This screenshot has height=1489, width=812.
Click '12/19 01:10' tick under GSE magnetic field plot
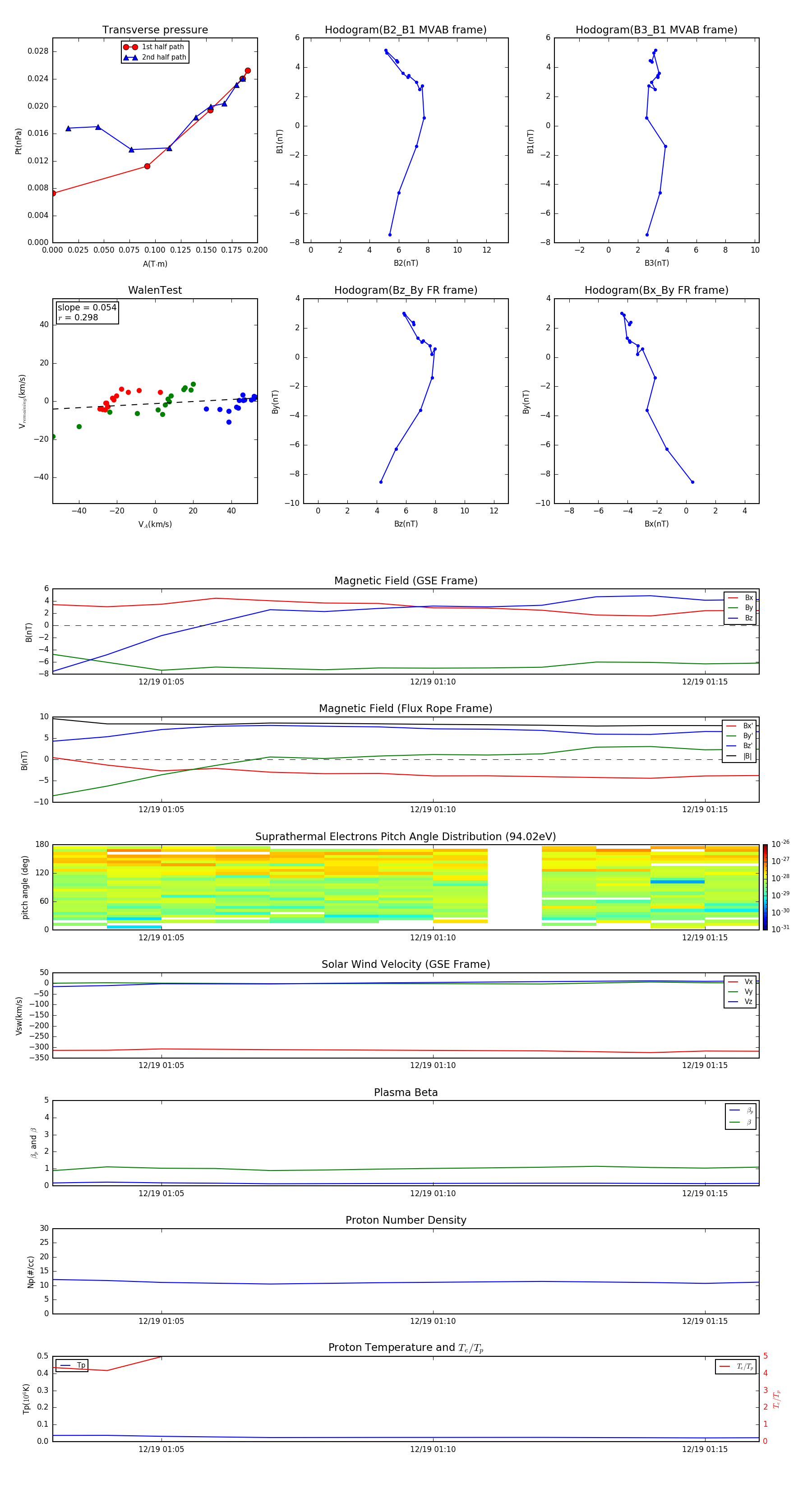coord(433,682)
